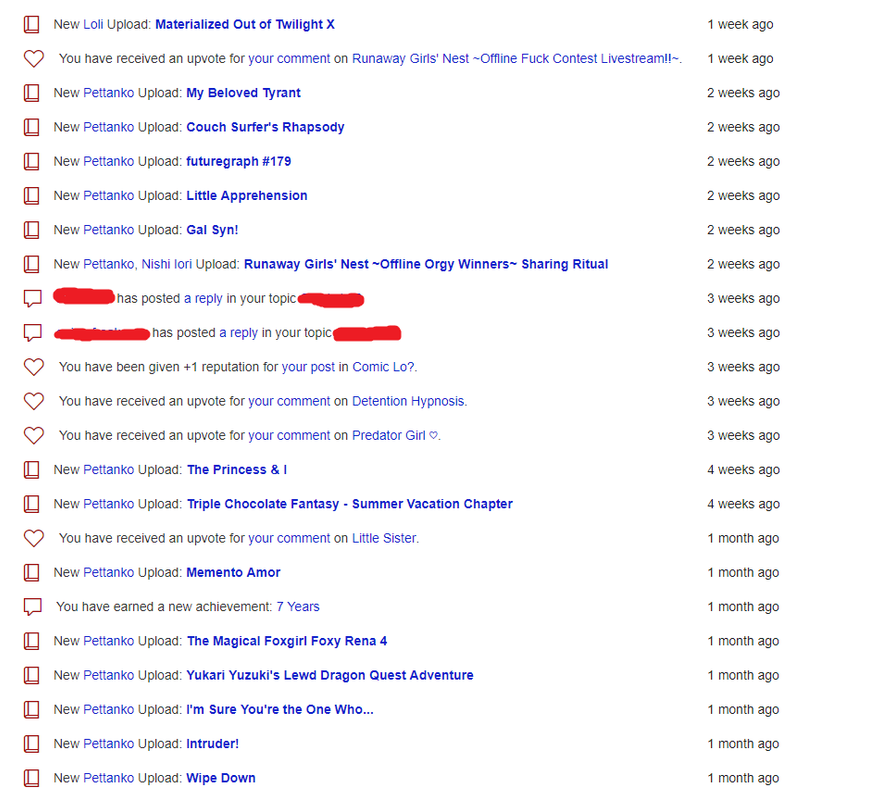Click the book icon beside My Beloved Tyrant

click(x=32, y=93)
